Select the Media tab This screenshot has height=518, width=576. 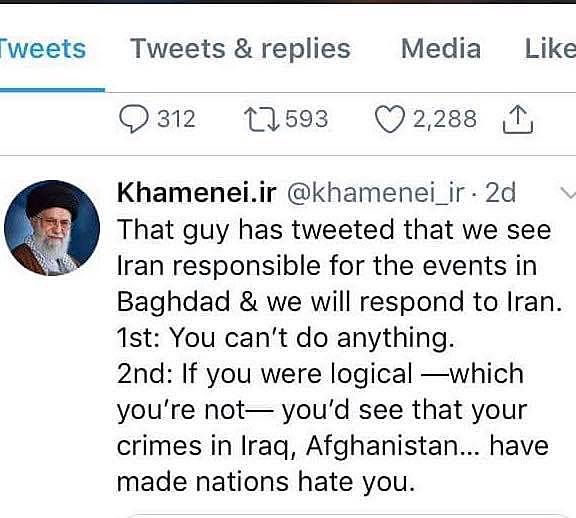[441, 49]
